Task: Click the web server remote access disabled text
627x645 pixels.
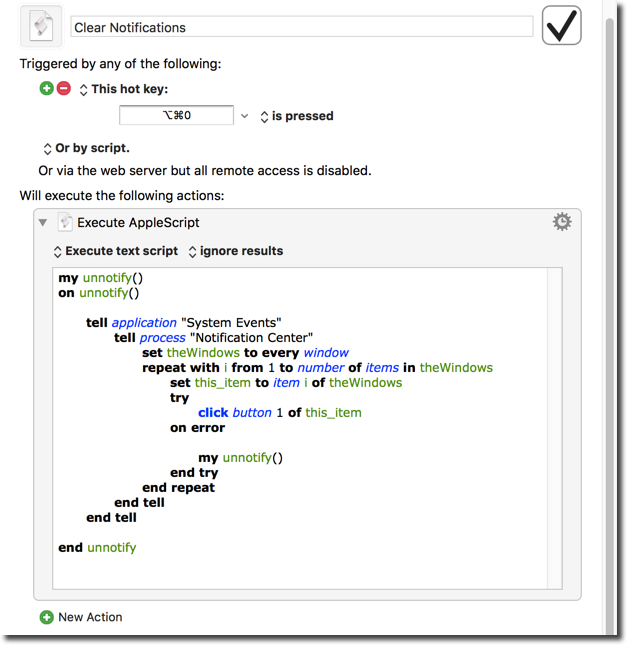Action: pyautogui.click(x=205, y=171)
